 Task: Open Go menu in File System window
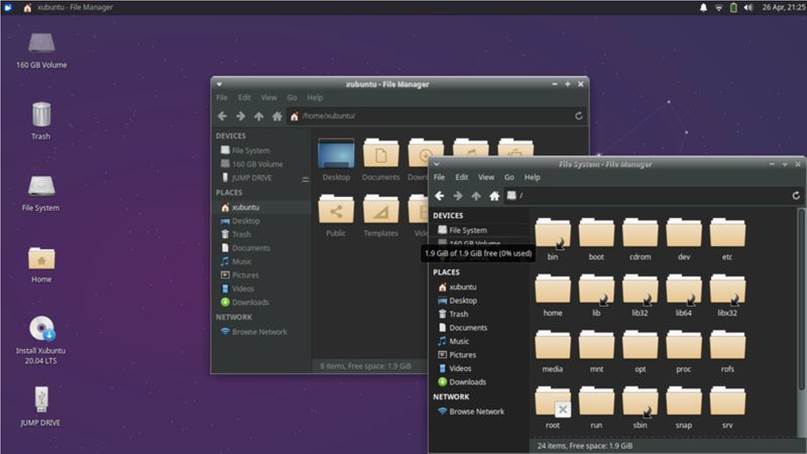pos(509,177)
